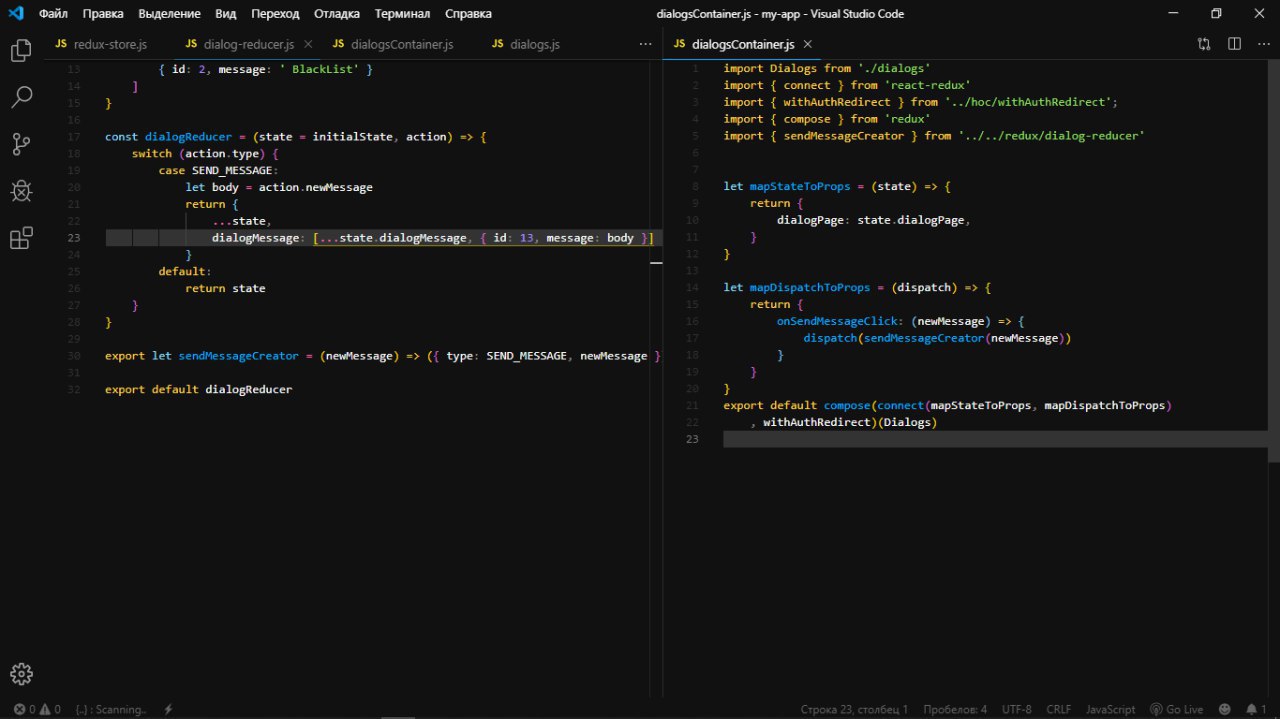Open the Терминал menu
This screenshot has width=1280, height=719.
402,14
